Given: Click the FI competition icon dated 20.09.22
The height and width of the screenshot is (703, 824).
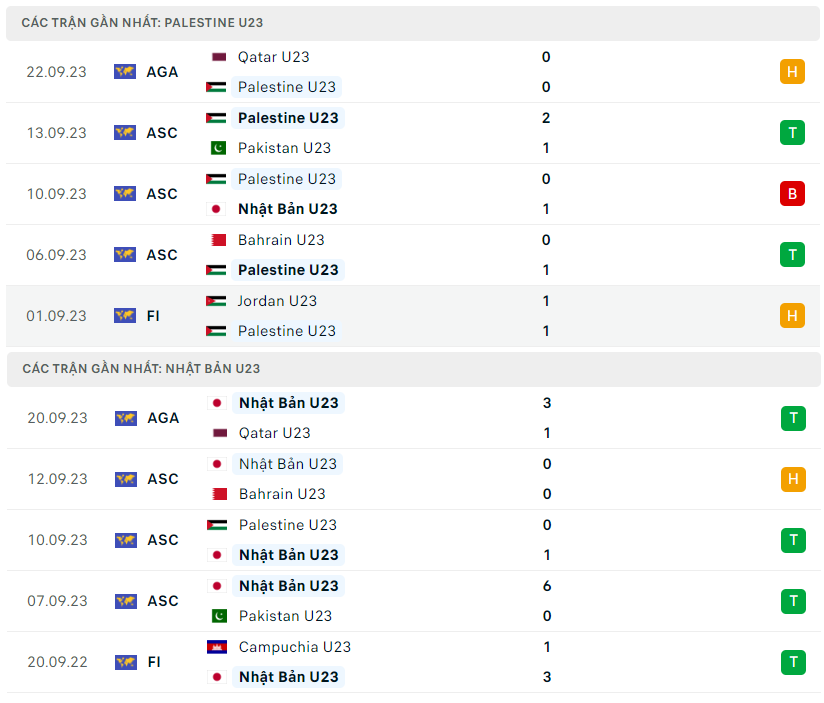Looking at the screenshot, I should click(125, 662).
